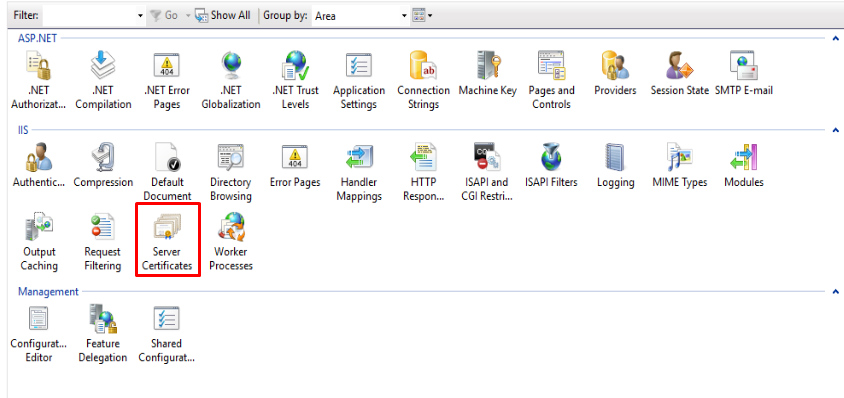Open Session State settings
This screenshot has height=398, width=844.
pos(679,74)
